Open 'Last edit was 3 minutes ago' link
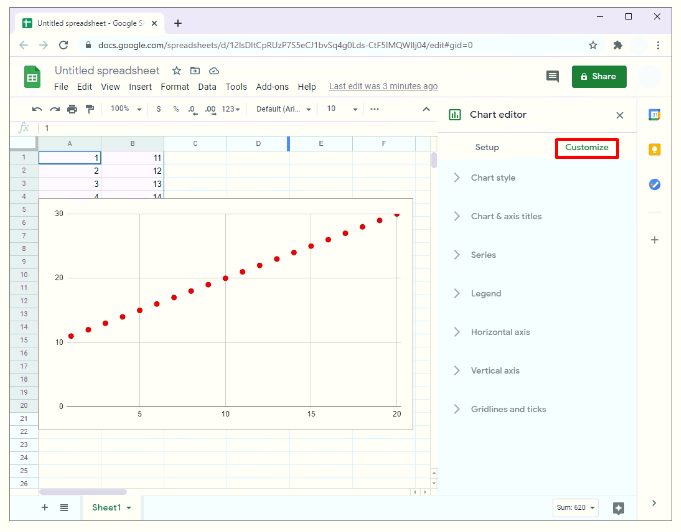 pyautogui.click(x=383, y=86)
